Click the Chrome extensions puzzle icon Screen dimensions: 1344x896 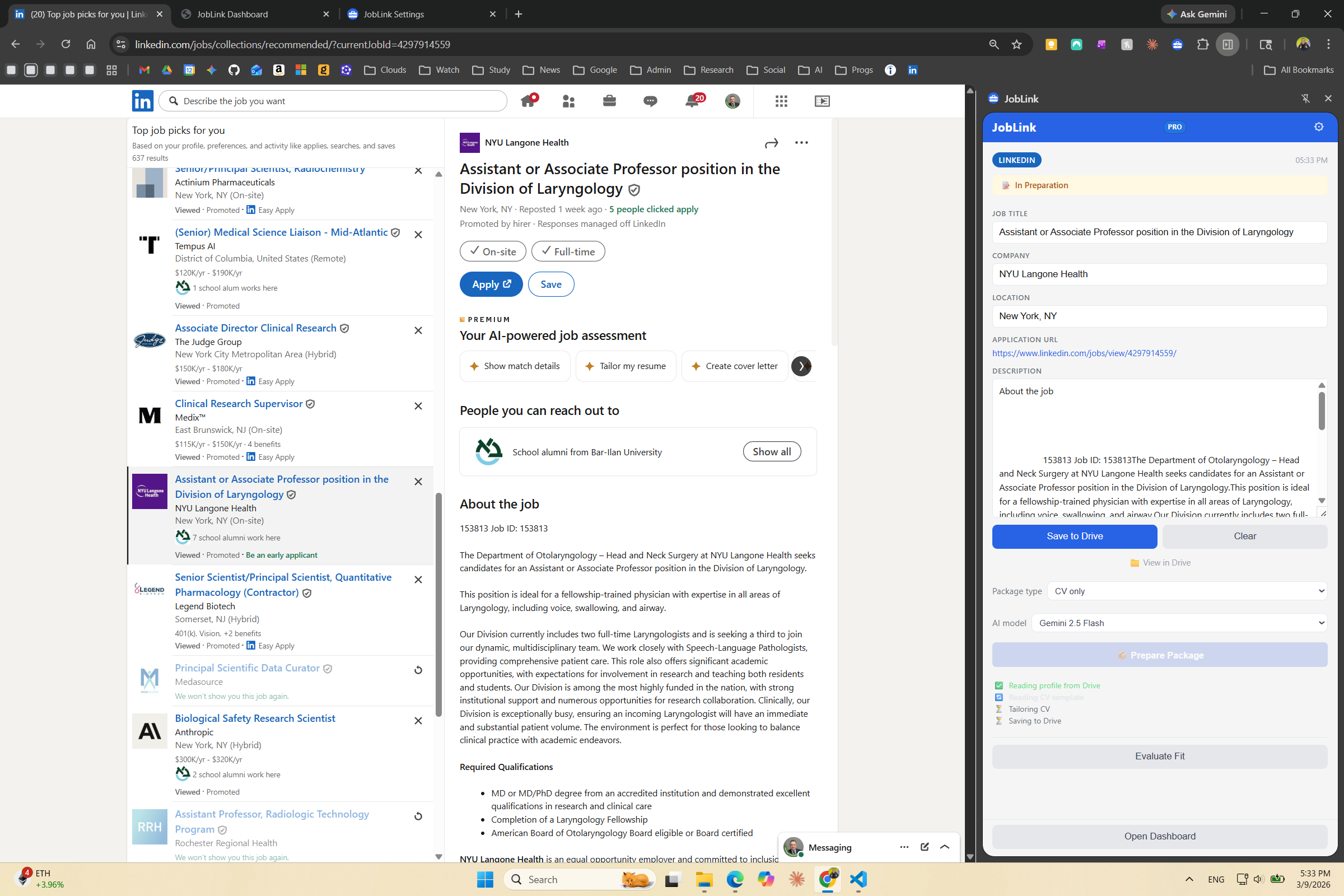1203,45
